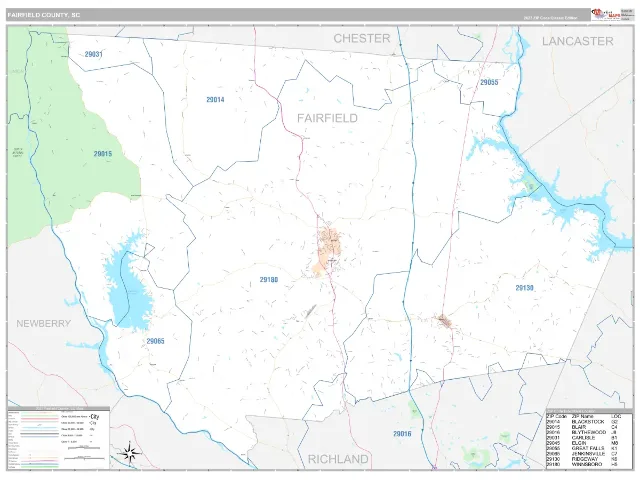Image resolution: width=640 pixels, height=480 pixels.
Task: Click the FAIRFIELD COUNTY, SC title
Action: click(x=44, y=15)
